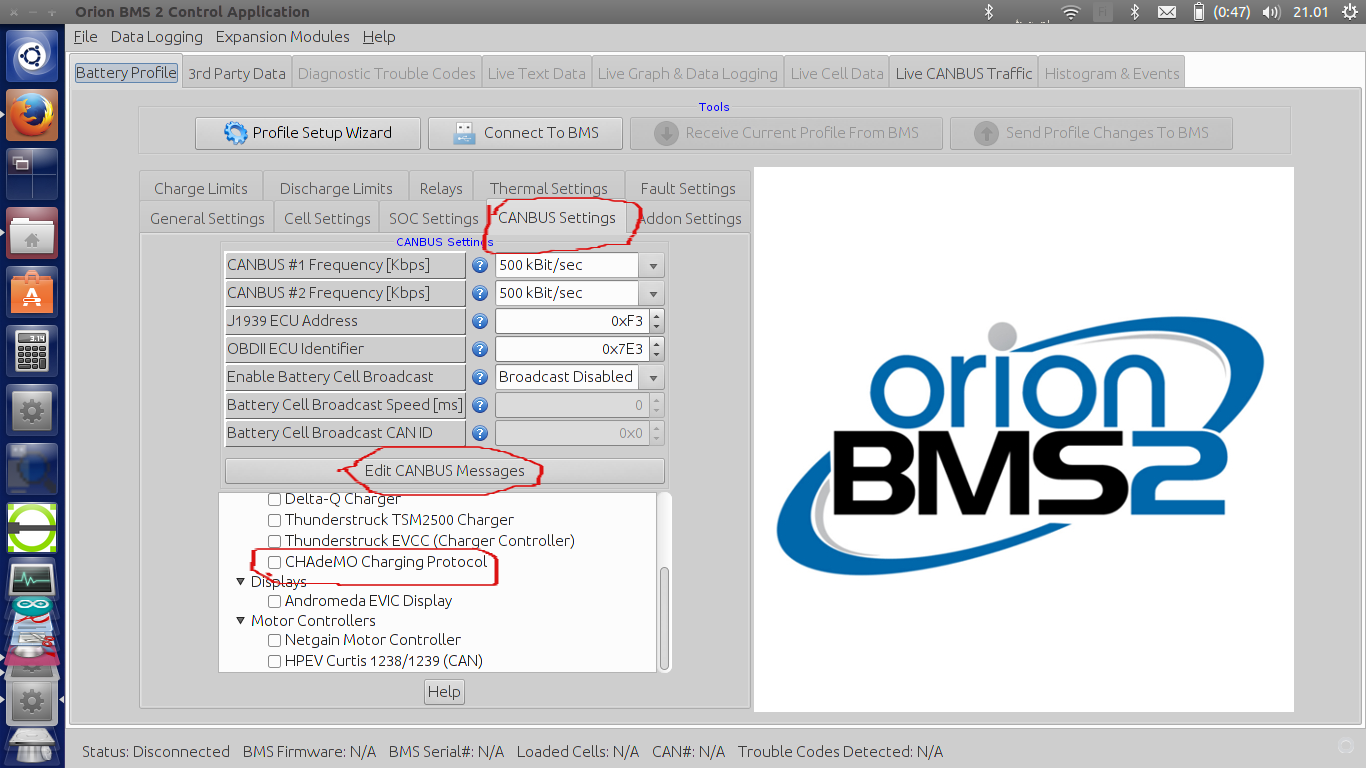Click the Connect To BMS button

(525, 133)
